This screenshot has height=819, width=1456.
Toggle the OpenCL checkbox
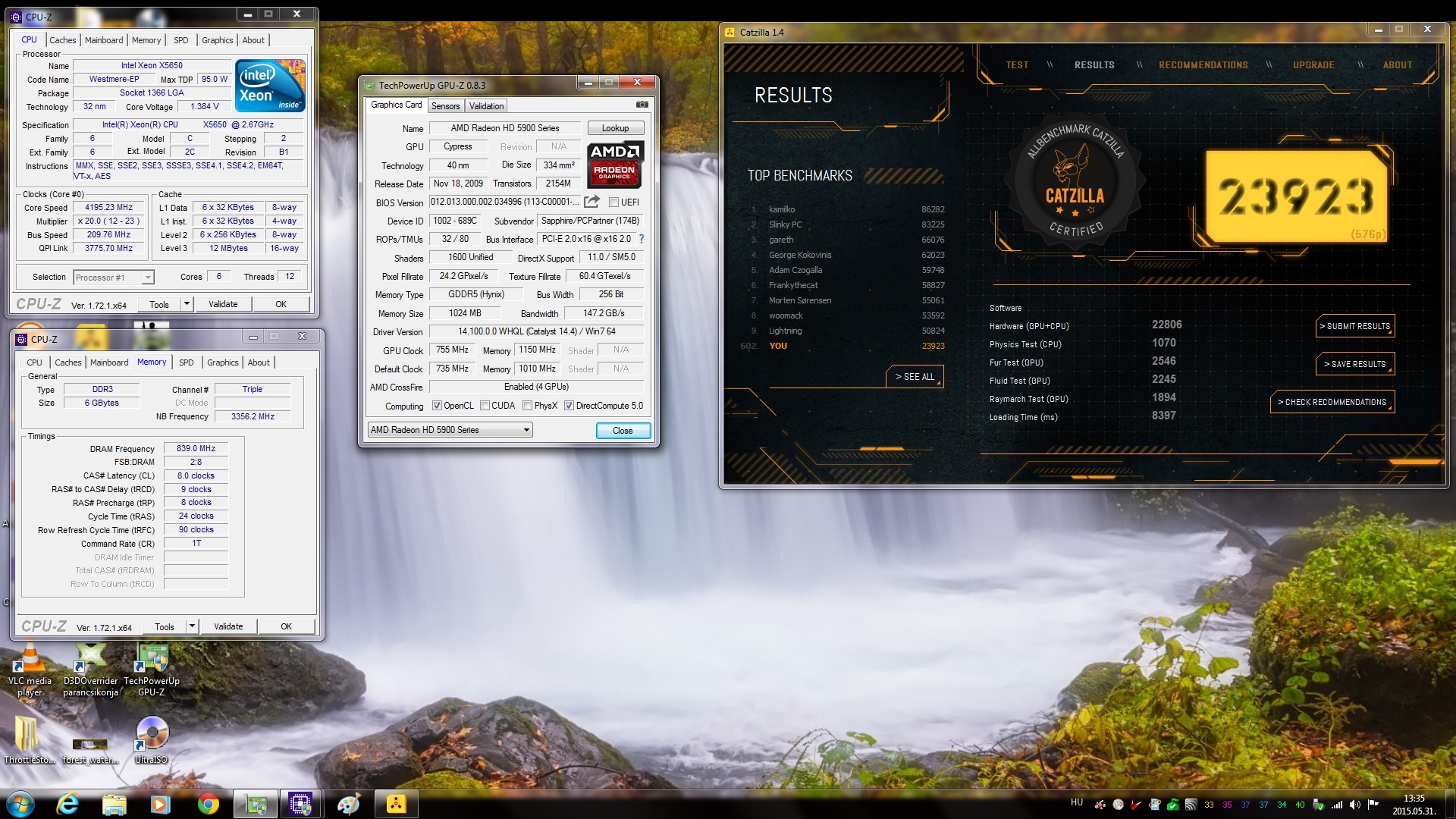[x=437, y=406]
